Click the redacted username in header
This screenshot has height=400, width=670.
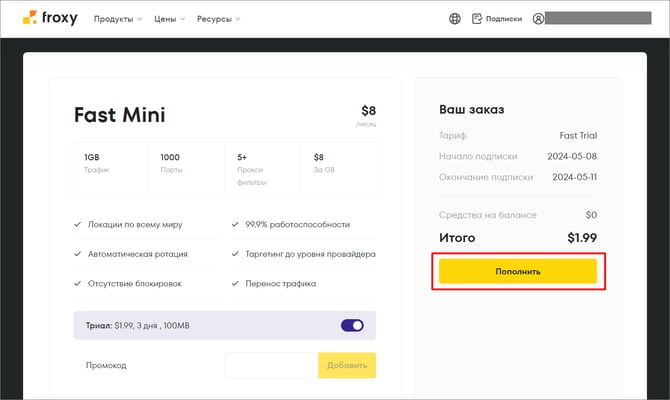tap(598, 18)
